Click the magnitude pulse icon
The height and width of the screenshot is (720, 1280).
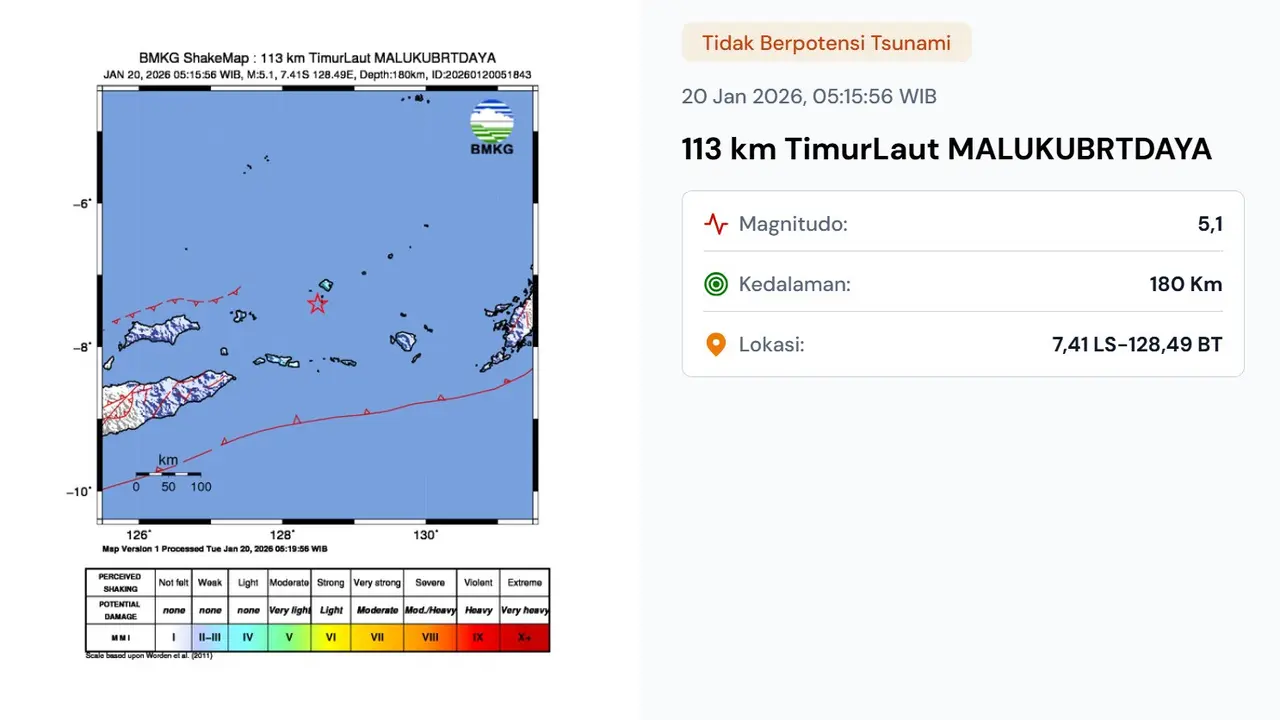pyautogui.click(x=716, y=224)
